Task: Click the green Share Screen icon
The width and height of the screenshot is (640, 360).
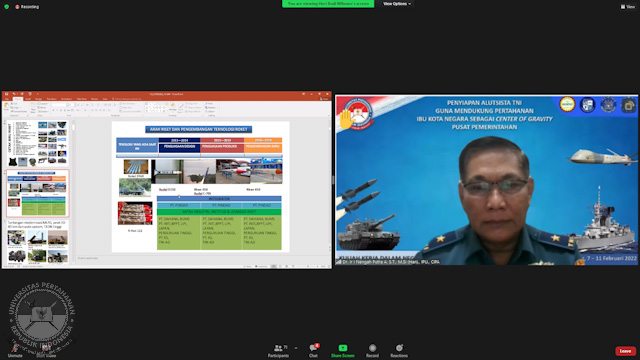Action: click(x=343, y=348)
